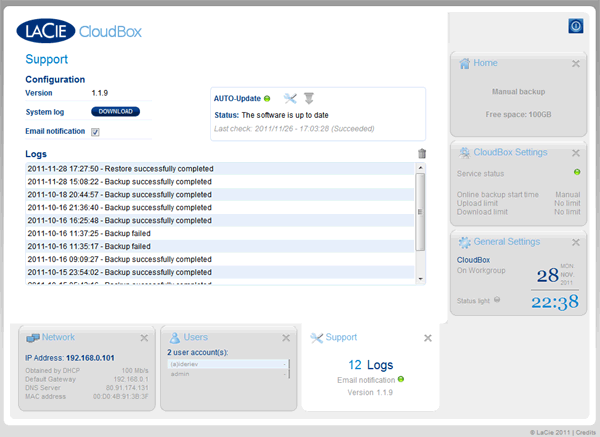Image resolution: width=600 pixels, height=437 pixels.
Task: Click the Support widget tools icon
Action: 316,338
